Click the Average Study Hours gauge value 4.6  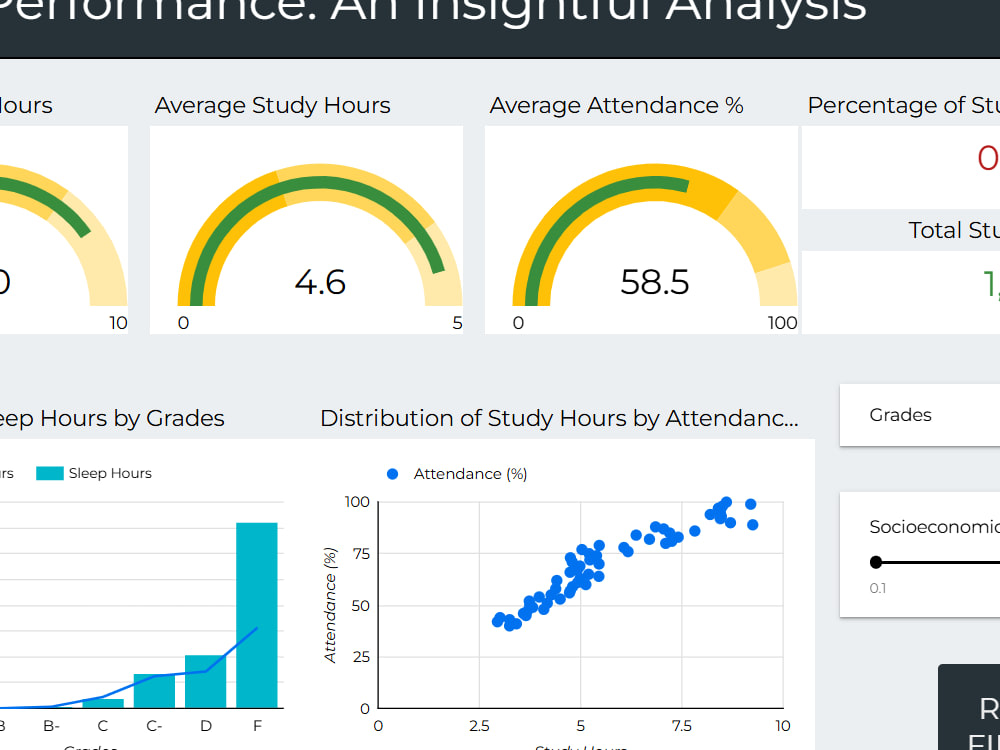[320, 282]
